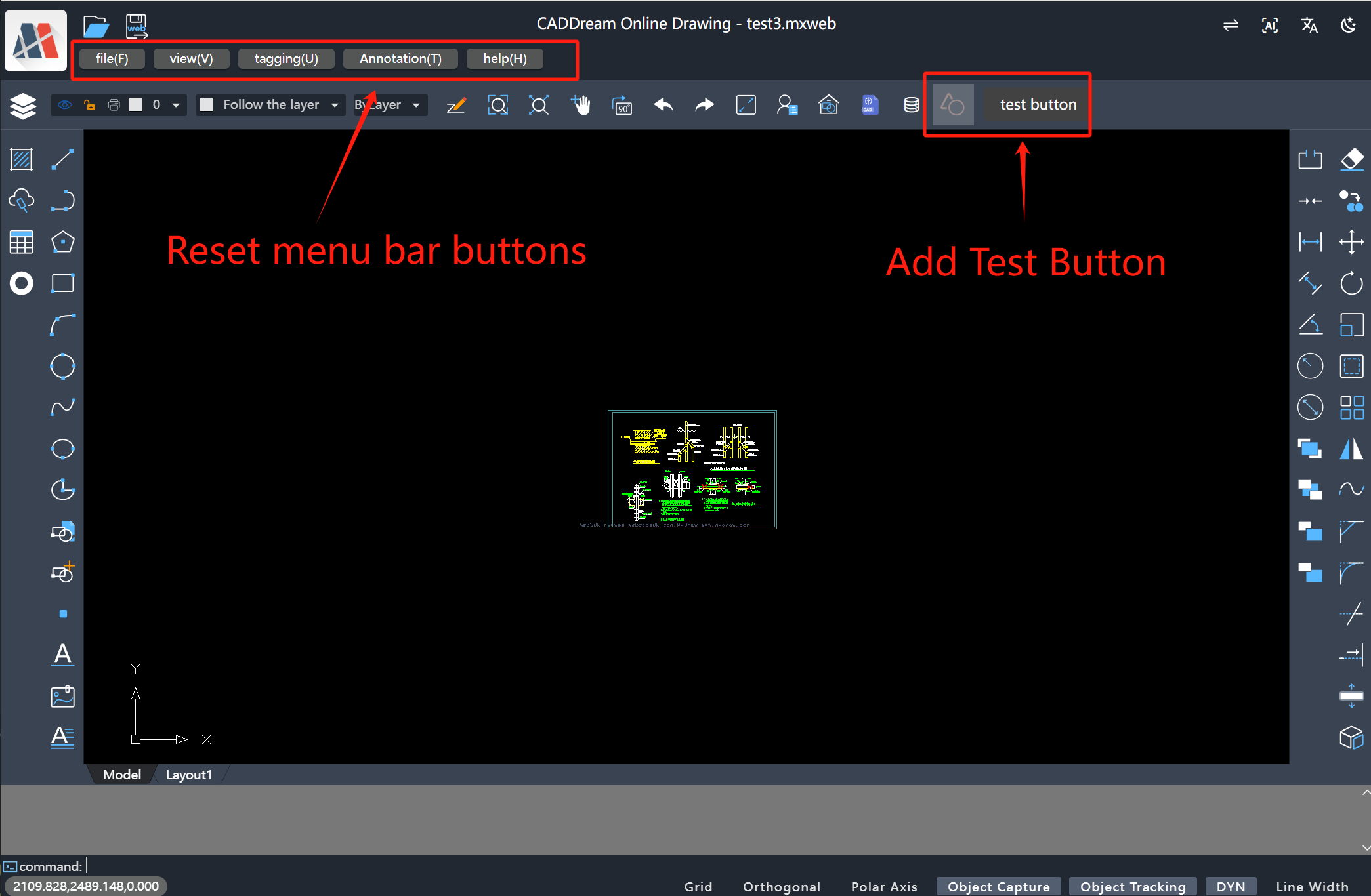1371x896 pixels.
Task: Toggle the Orthogonal mode
Action: [x=781, y=886]
